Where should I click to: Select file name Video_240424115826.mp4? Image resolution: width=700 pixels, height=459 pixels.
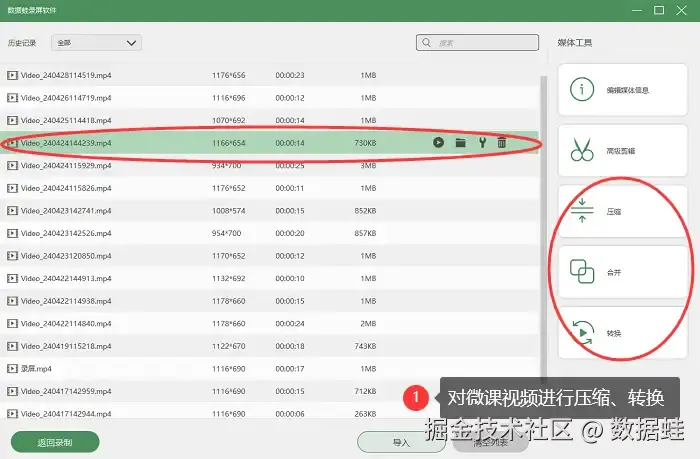(66, 188)
